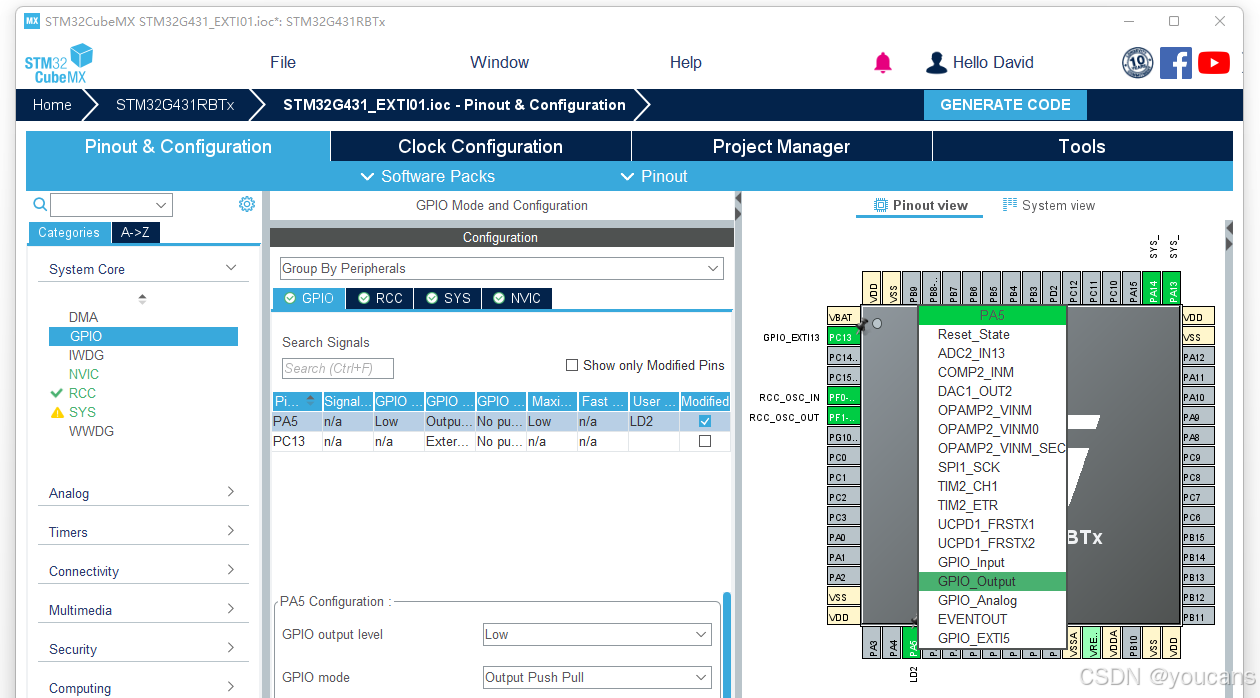Screen dimensions: 1260x698
Task: Select DMA in System Core tree
Action: pyautogui.click(x=83, y=317)
